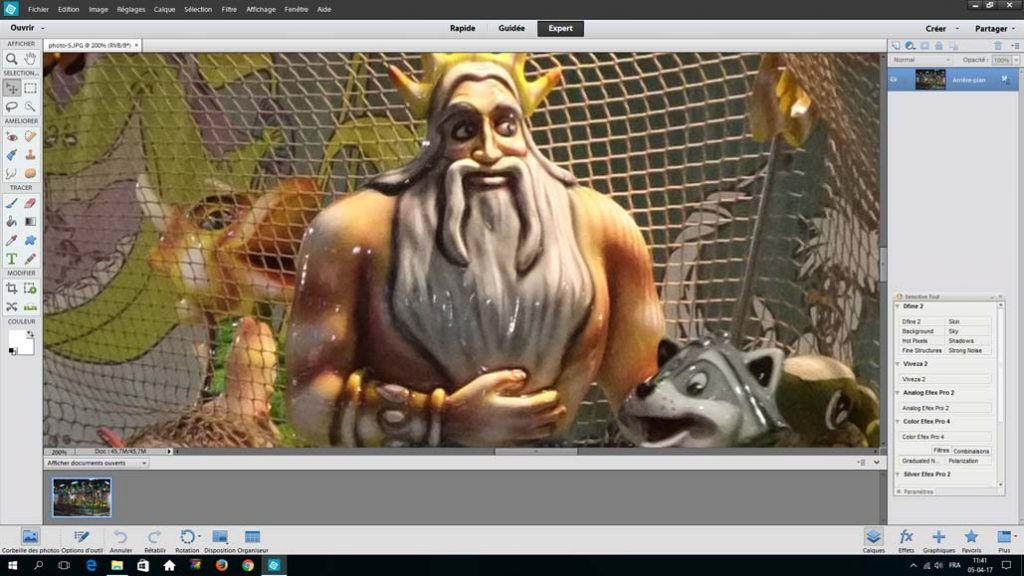1024x576 pixels.
Task: Click the lock all pixels icon
Action: pos(938,46)
